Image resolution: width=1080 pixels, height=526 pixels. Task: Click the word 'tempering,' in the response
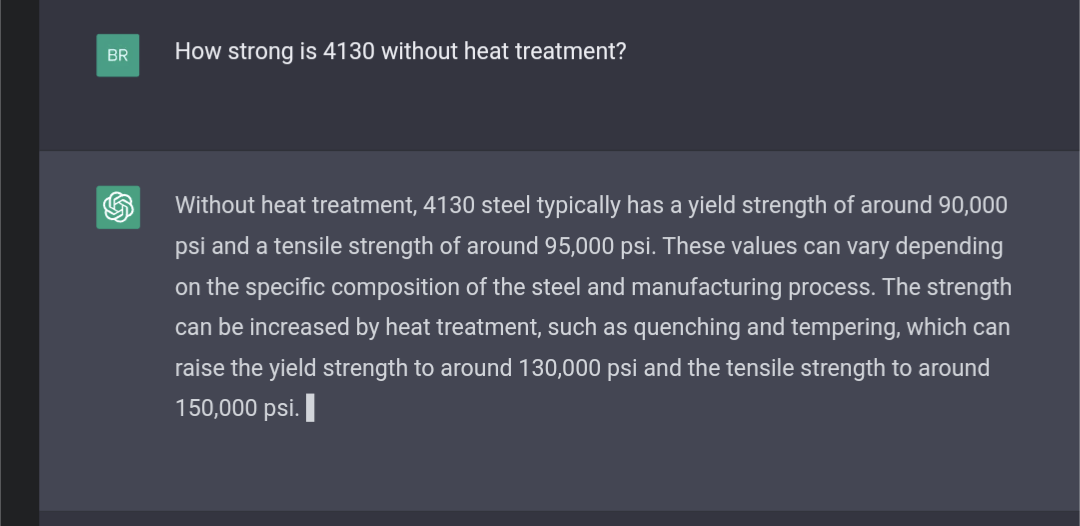click(x=846, y=327)
